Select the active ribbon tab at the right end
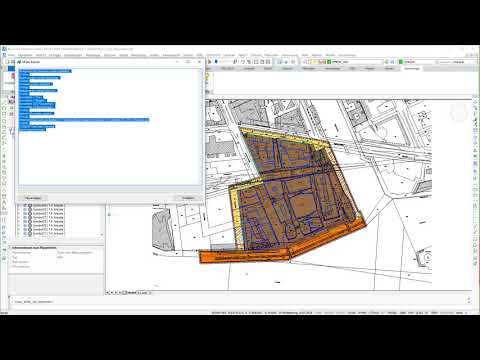The width and height of the screenshot is (480, 360). [411, 68]
